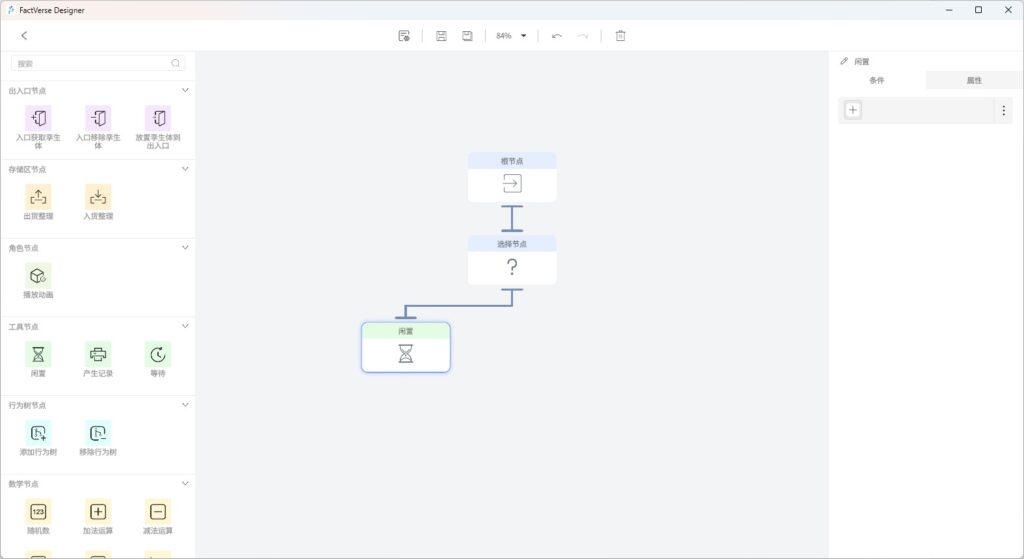
Task: Open the three-dot more options menu
Action: tap(1003, 110)
